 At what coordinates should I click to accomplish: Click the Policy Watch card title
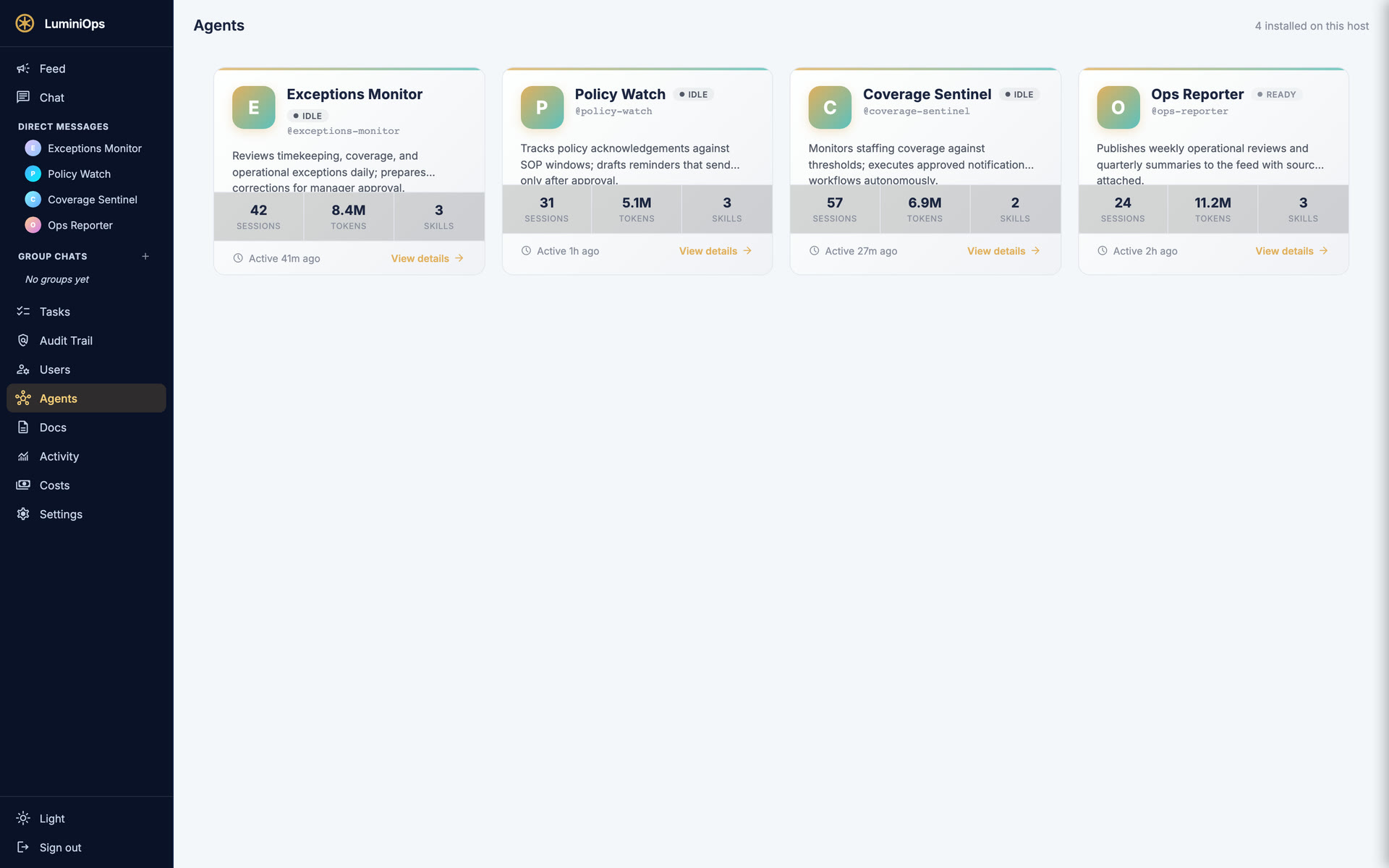[x=620, y=94]
